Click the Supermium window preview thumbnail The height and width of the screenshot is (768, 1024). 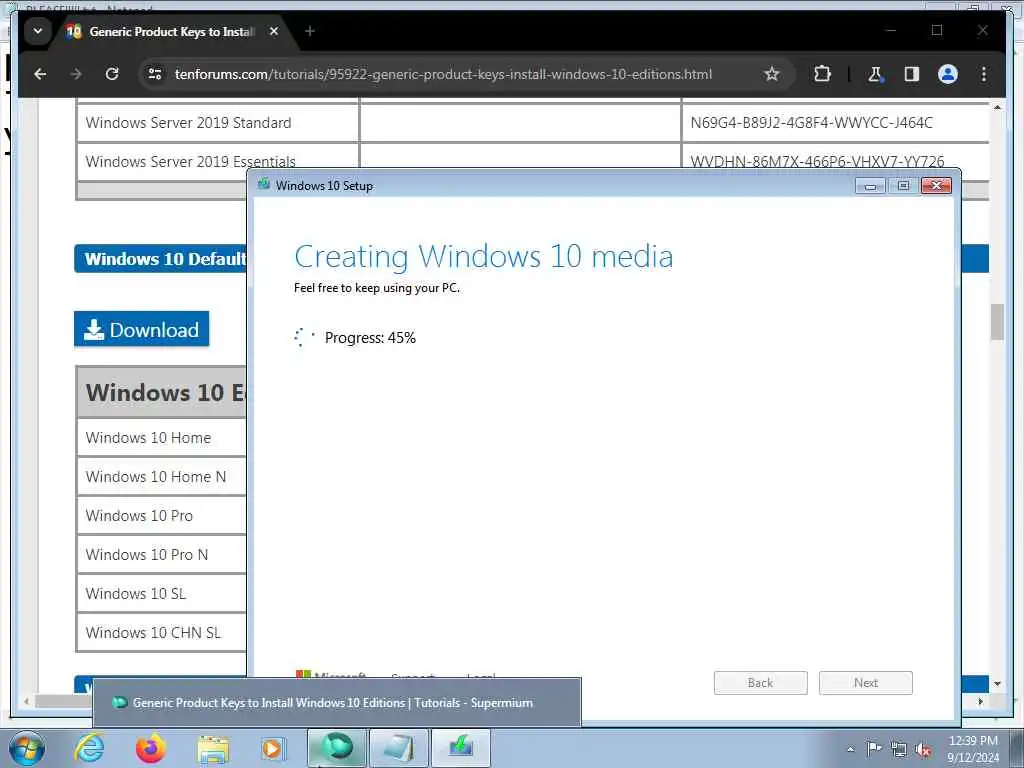click(337, 703)
